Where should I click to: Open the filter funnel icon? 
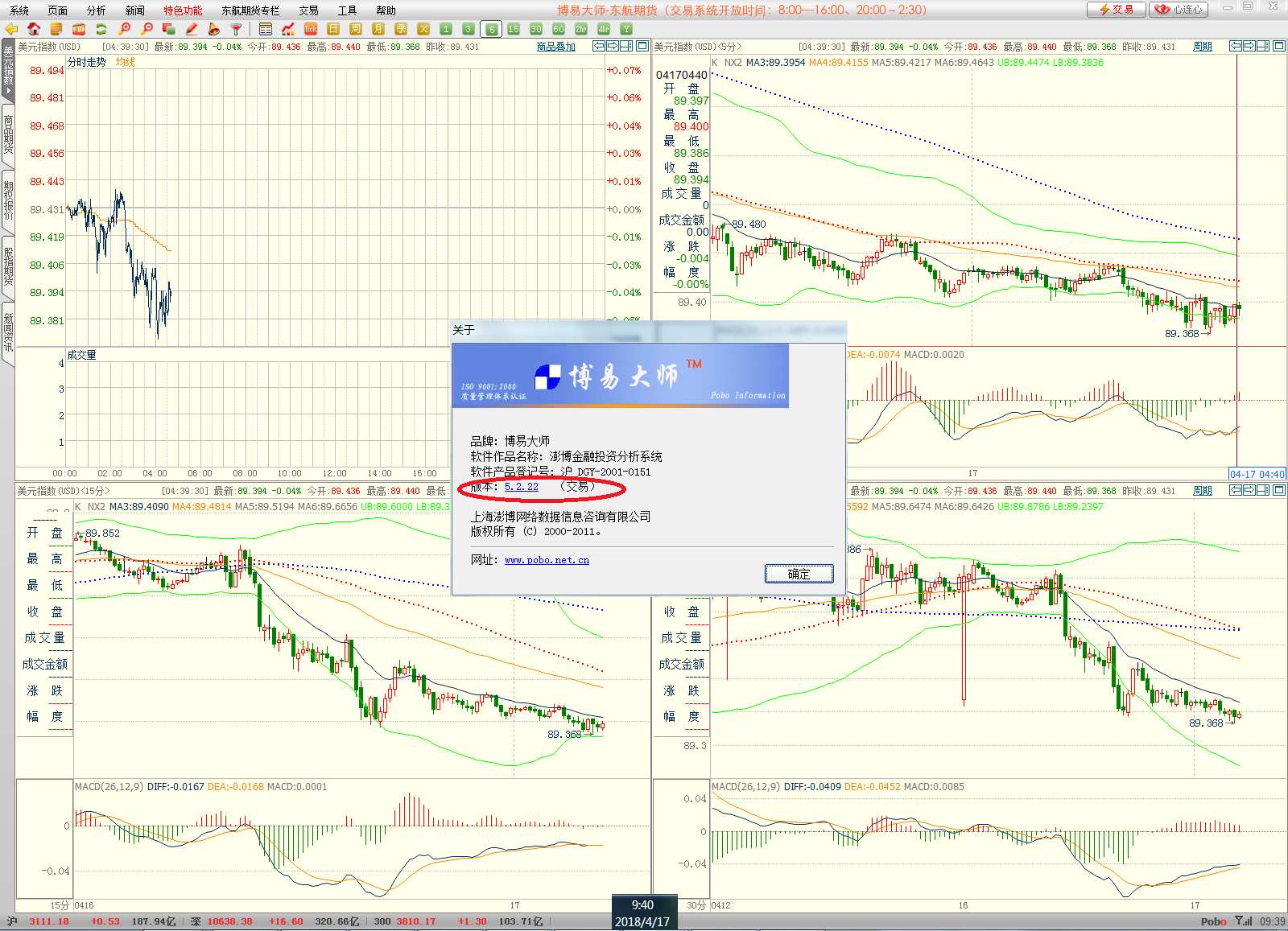pyautogui.click(x=237, y=29)
